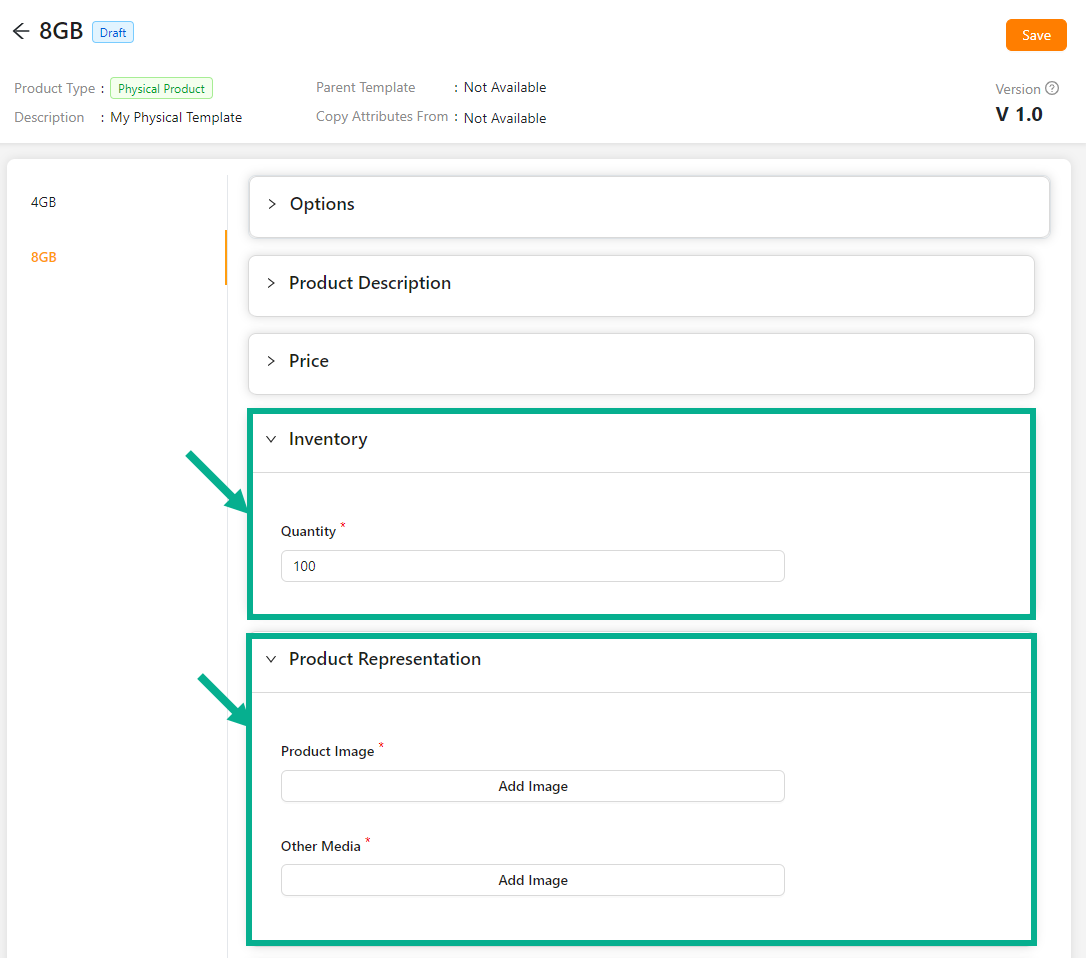Expand the Price section chevron
Screen dimensions: 1086x958
click(271, 361)
